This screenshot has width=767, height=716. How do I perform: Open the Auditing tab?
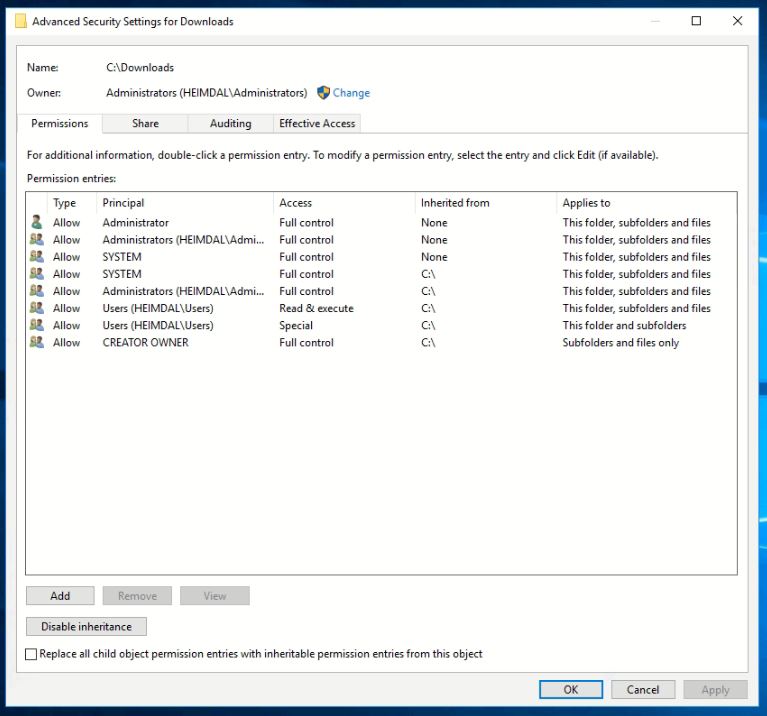(x=230, y=123)
